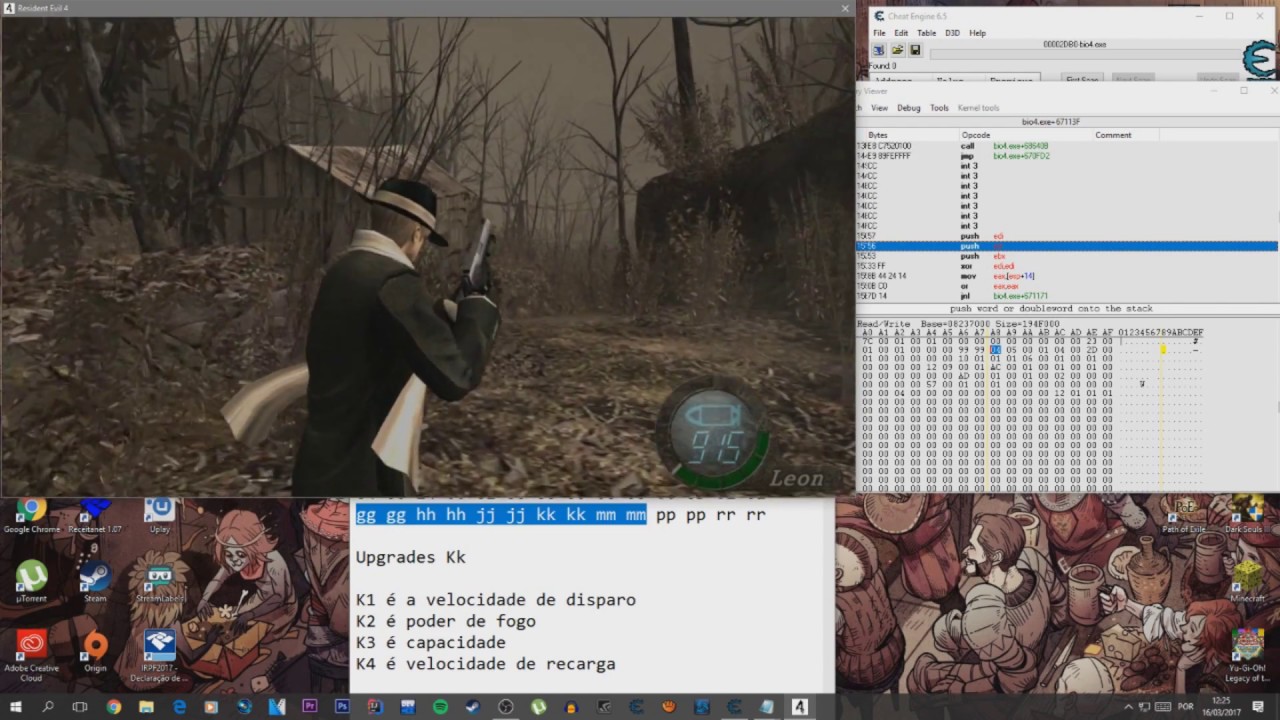Open the Kernel tools menu in Memory Viewer
Screen dimensions: 1280x720
(x=978, y=108)
